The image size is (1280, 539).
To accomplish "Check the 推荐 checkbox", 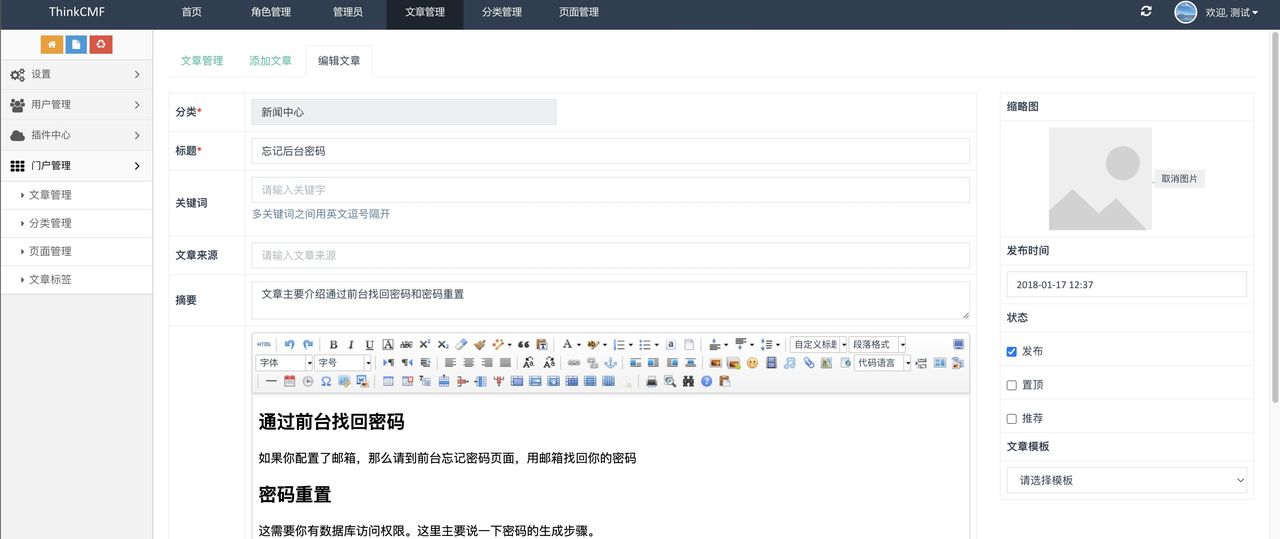I will [x=1012, y=419].
